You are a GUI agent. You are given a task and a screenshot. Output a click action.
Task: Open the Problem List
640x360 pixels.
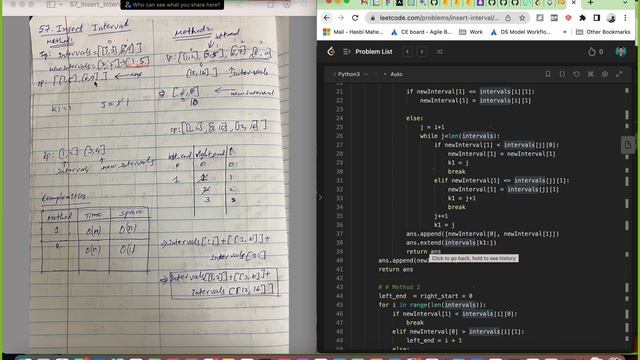coord(368,51)
